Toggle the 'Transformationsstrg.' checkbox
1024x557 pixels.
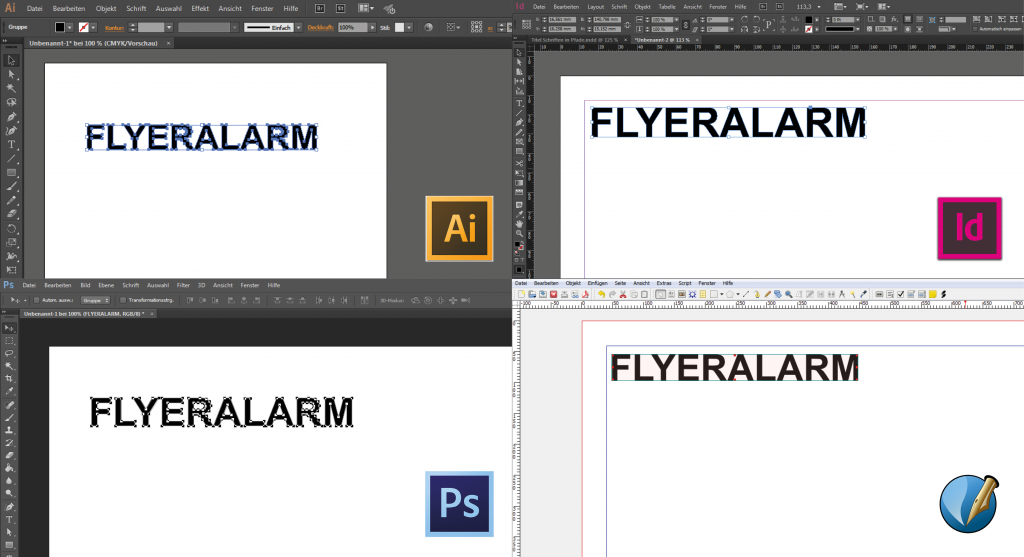(x=122, y=300)
